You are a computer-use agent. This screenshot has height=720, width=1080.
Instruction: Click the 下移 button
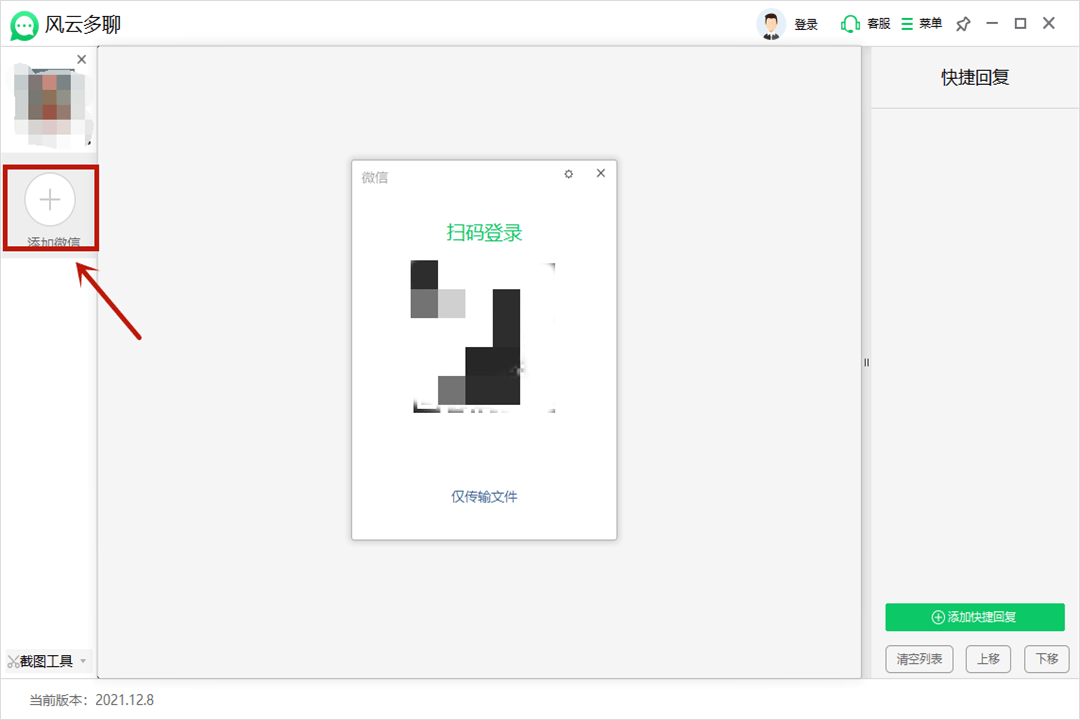point(1047,659)
